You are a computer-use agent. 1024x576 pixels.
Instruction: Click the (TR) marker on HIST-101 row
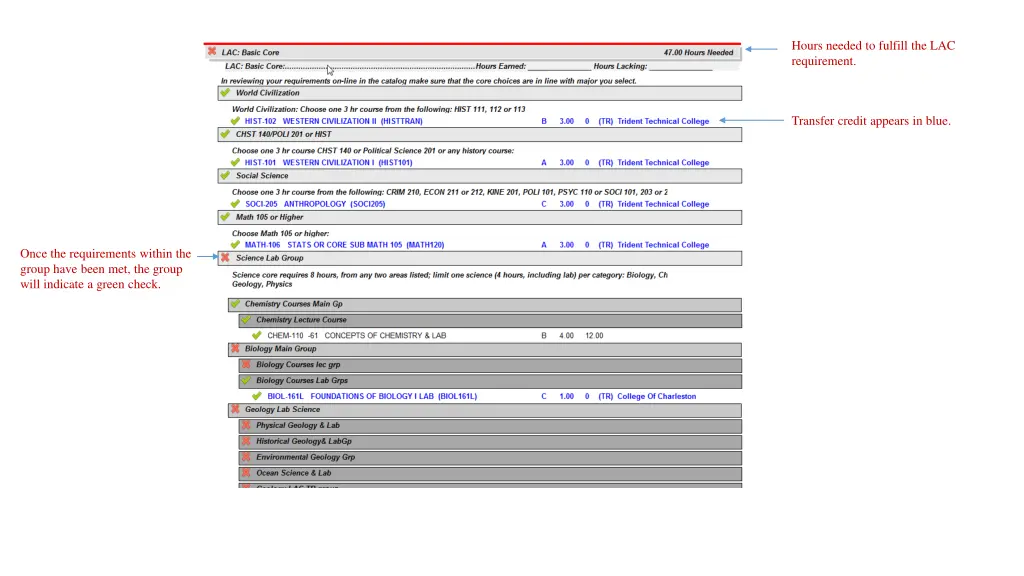tap(605, 163)
